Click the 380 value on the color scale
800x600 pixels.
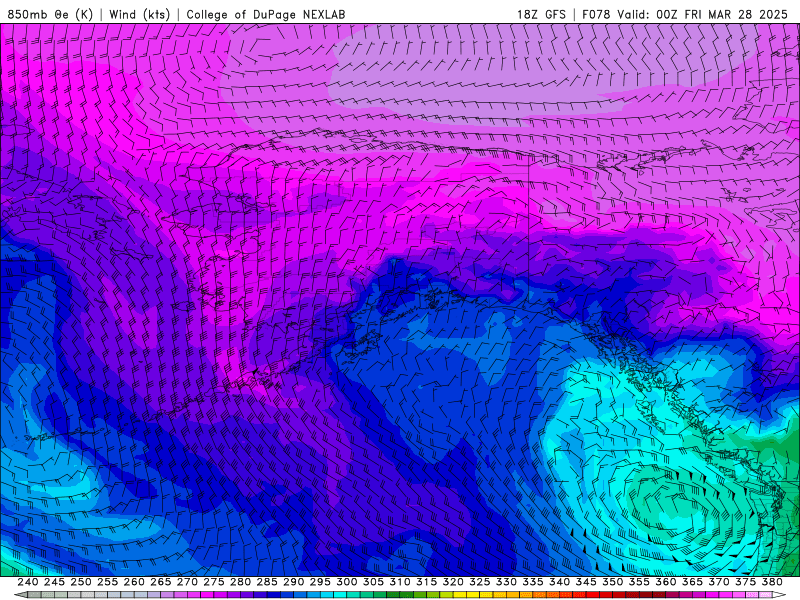pyautogui.click(x=772, y=582)
